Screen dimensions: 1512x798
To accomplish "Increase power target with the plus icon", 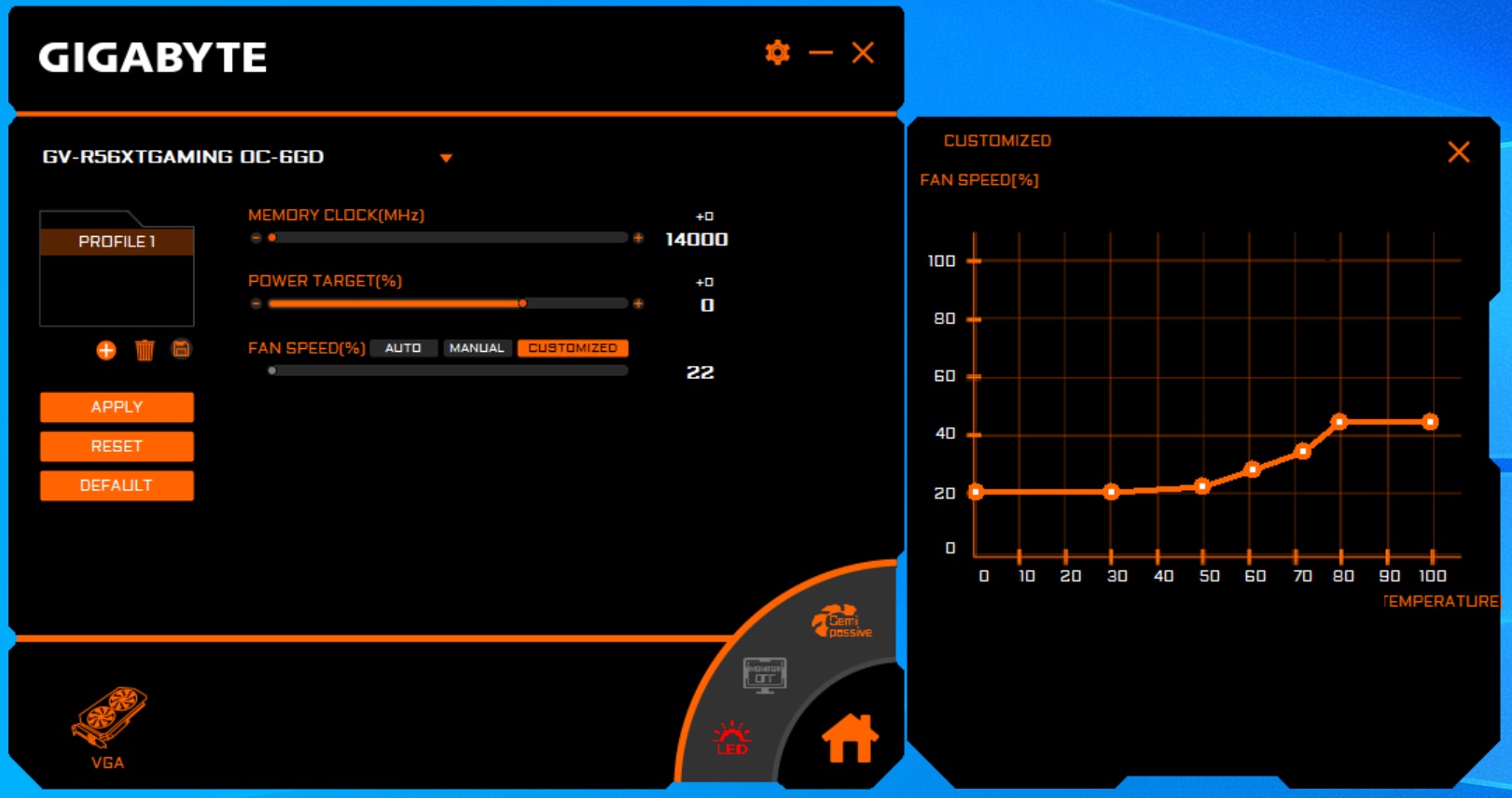I will coord(638,303).
